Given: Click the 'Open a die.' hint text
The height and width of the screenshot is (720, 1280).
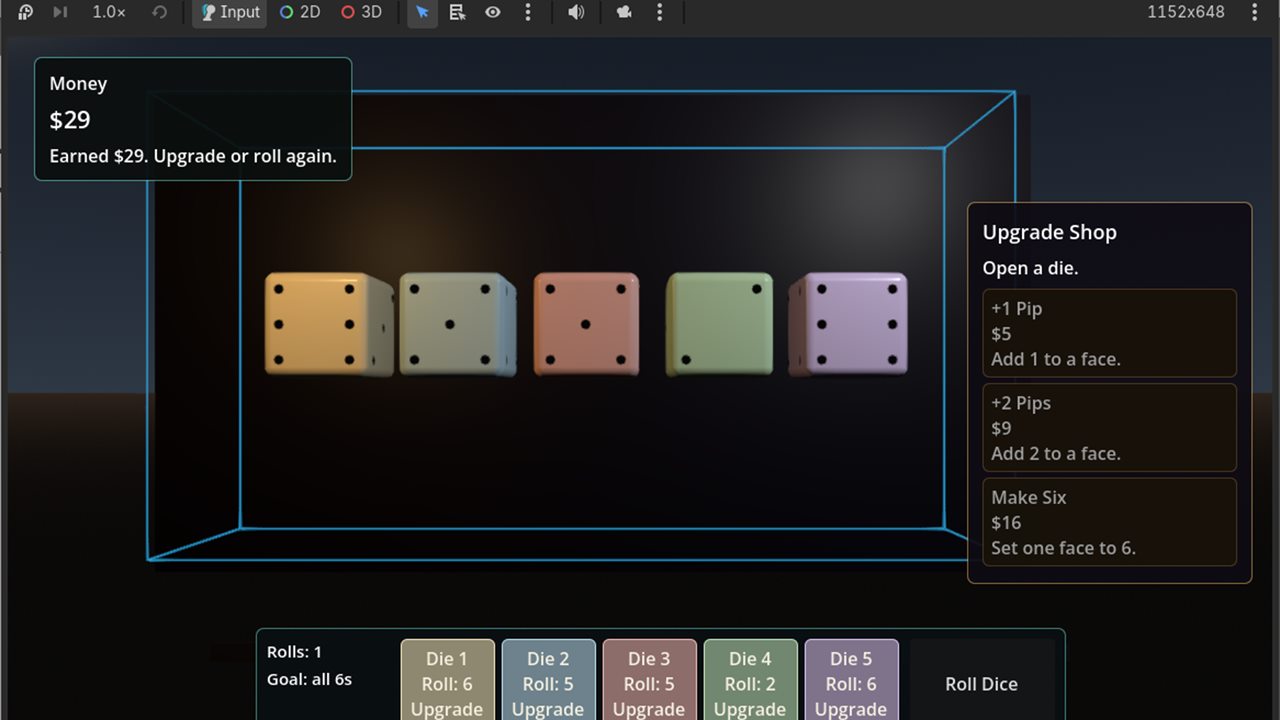Looking at the screenshot, I should click(x=1031, y=269).
